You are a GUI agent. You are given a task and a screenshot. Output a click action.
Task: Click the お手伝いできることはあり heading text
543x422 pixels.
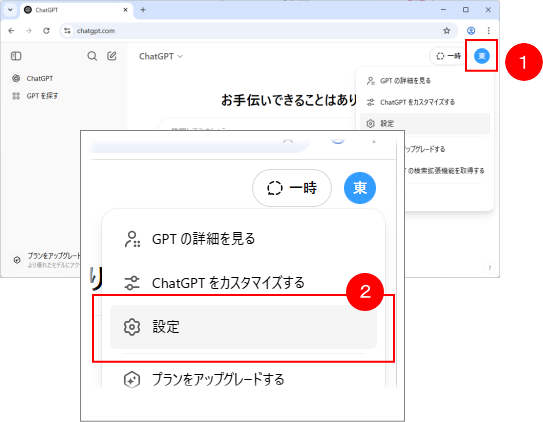[x=289, y=100]
